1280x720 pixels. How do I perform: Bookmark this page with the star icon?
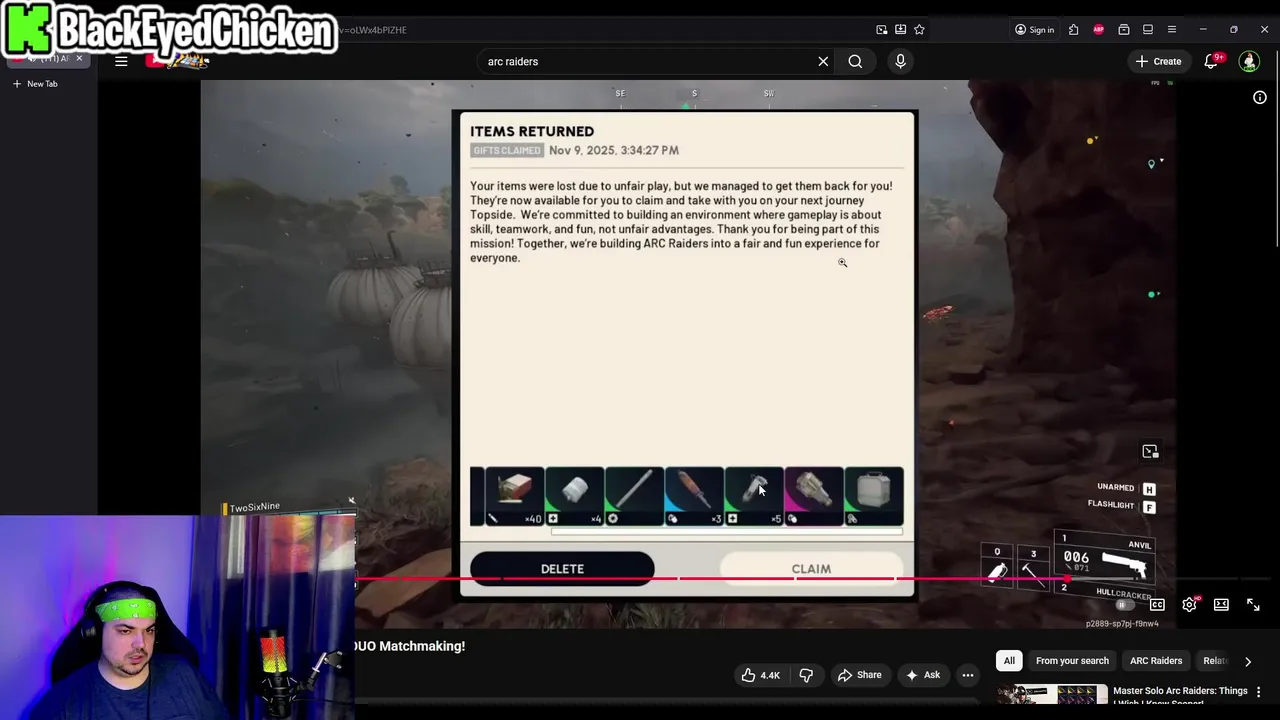pyautogui.click(x=919, y=30)
